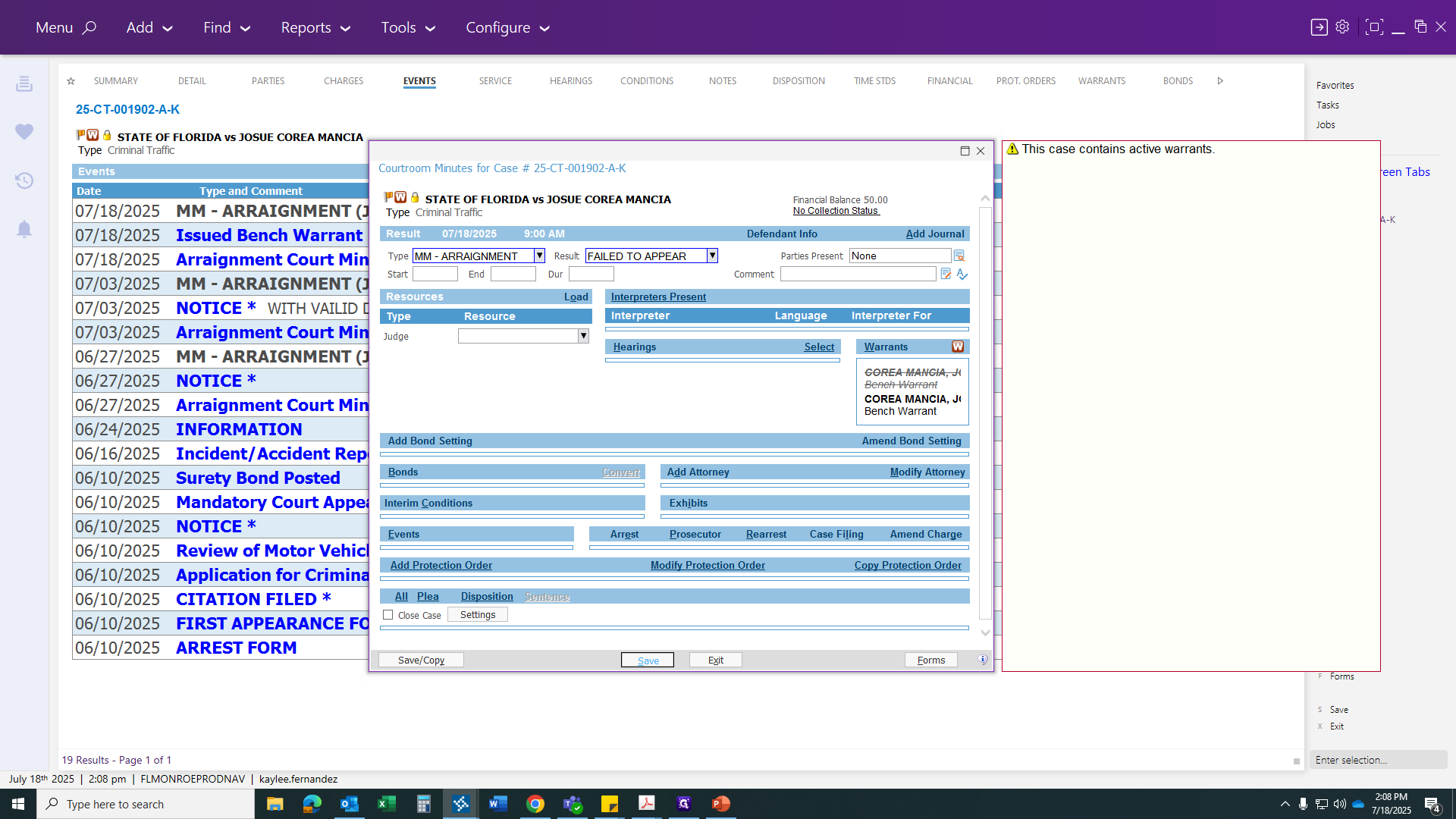Expand more tabs arrow after BONDS
Viewport: 1456px width, 819px height.
(1220, 81)
